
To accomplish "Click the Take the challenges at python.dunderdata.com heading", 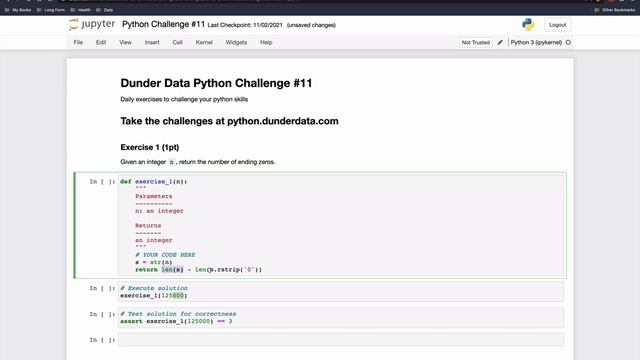I will click(229, 121).
